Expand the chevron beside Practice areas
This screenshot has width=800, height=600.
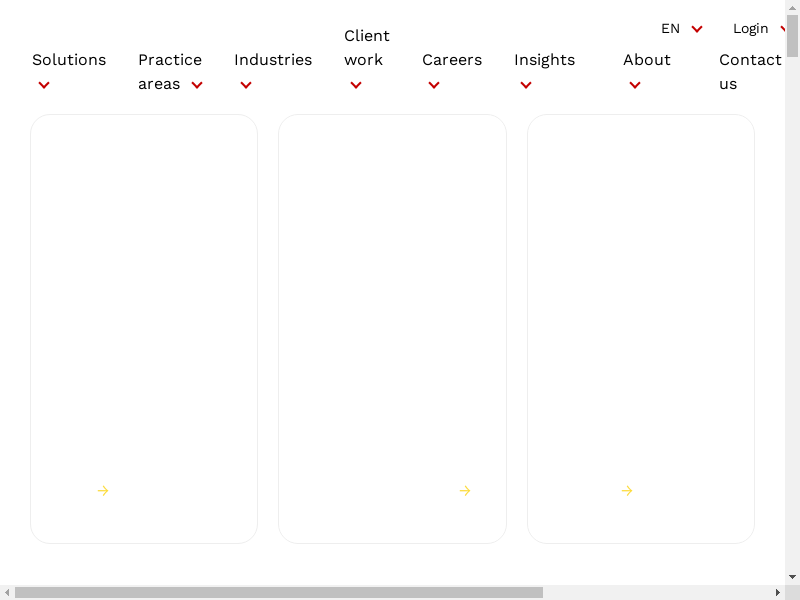197,85
